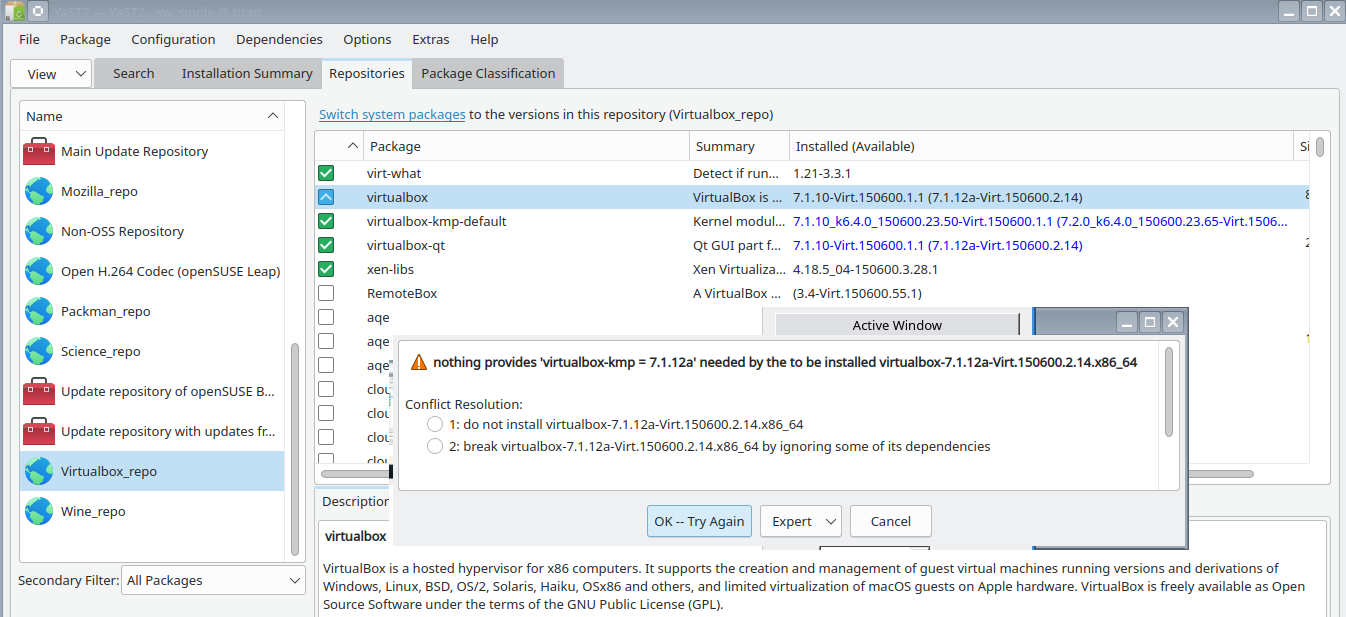Select option 2: break virtualbox by ignoring dependencies
This screenshot has width=1346, height=617.
click(x=435, y=447)
